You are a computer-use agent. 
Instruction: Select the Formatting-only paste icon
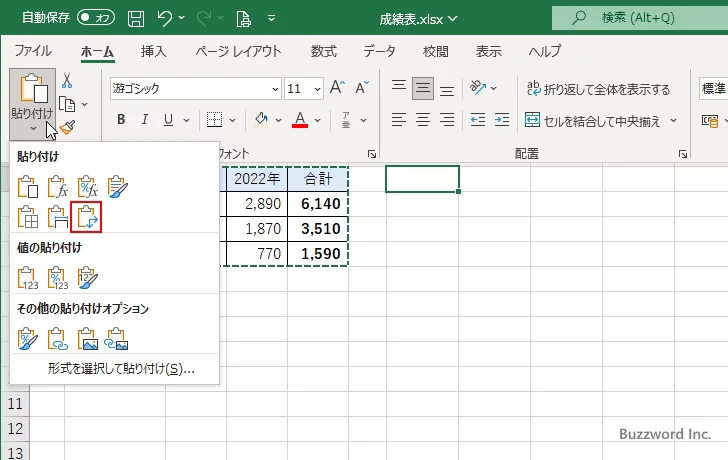click(28, 338)
